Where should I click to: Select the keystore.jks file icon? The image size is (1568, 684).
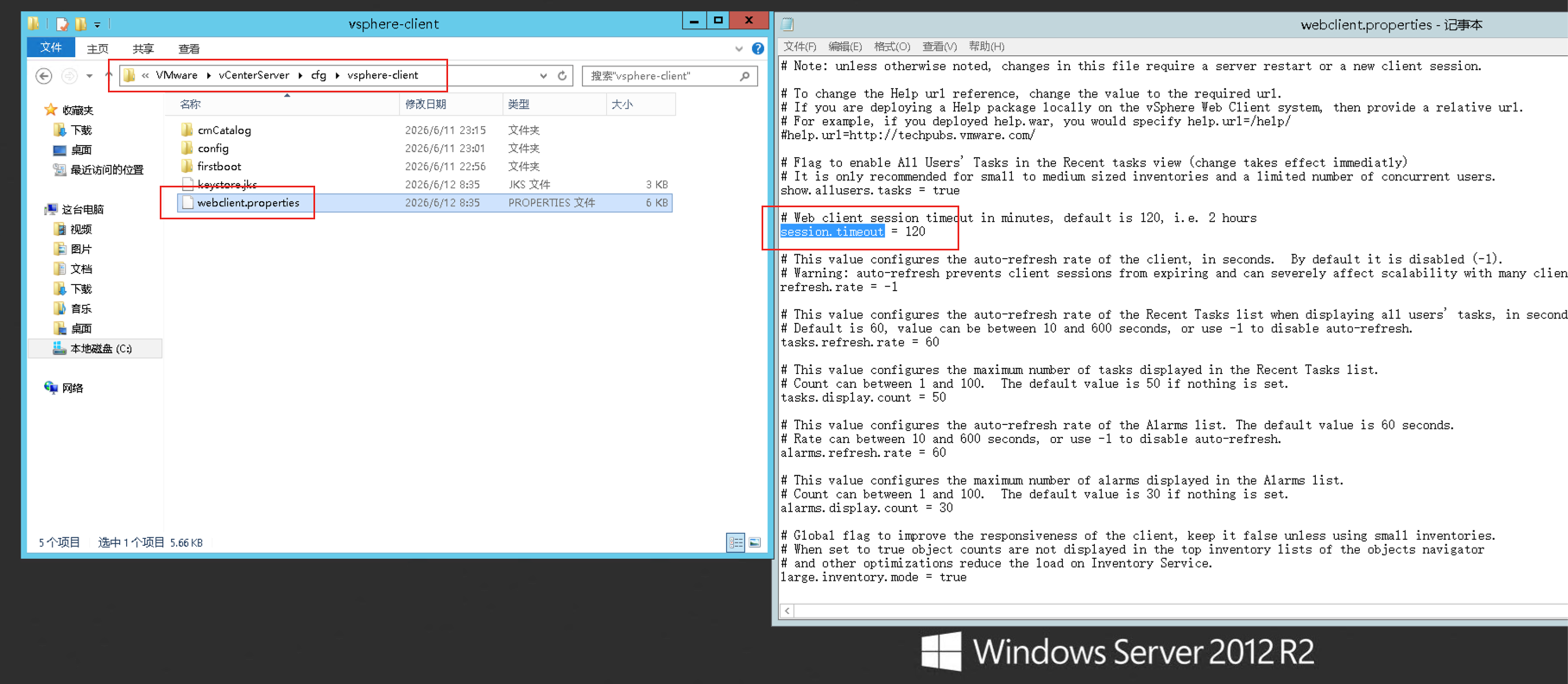[187, 184]
